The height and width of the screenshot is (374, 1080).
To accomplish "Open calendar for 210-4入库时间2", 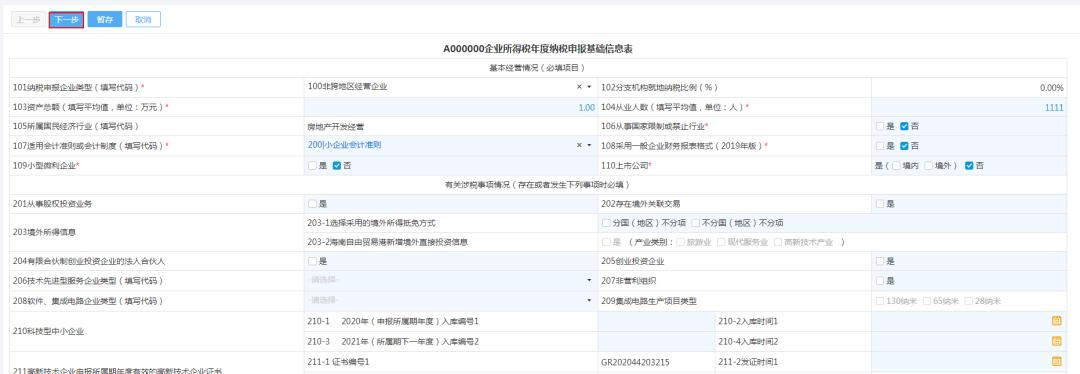I will 1057,341.
